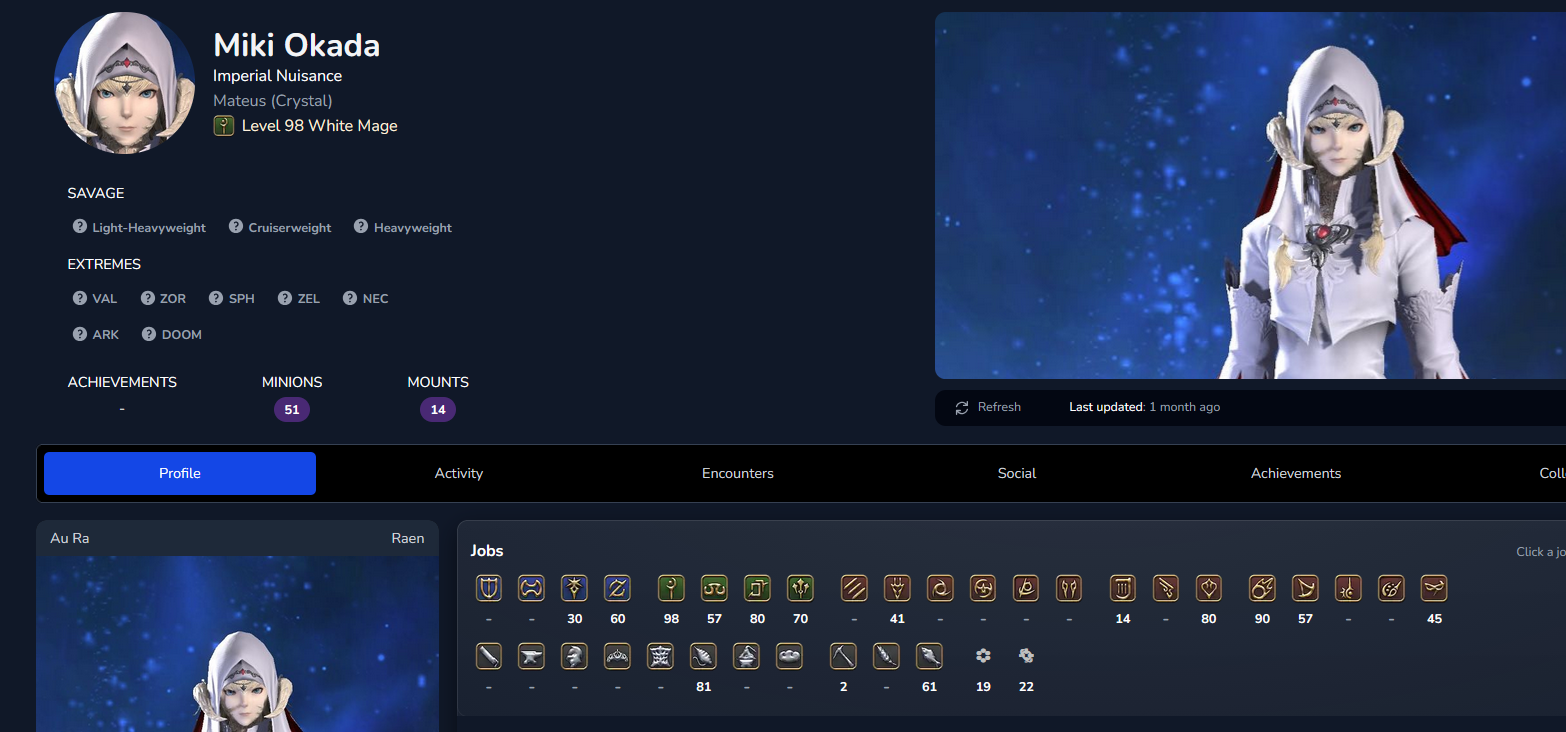Open the Gunbreaker job at level 60

617,588
